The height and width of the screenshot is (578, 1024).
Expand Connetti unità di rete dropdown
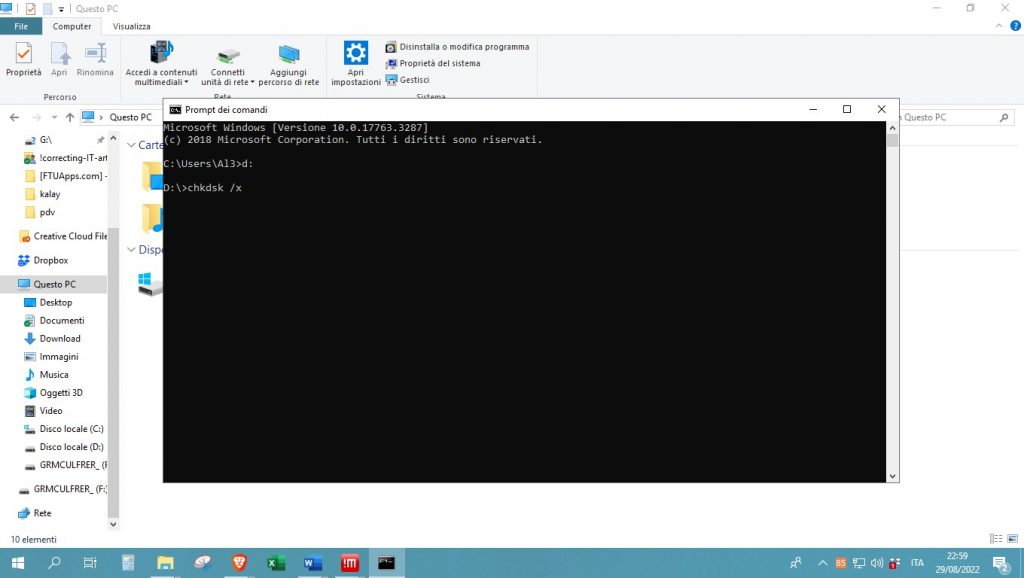click(x=228, y=82)
